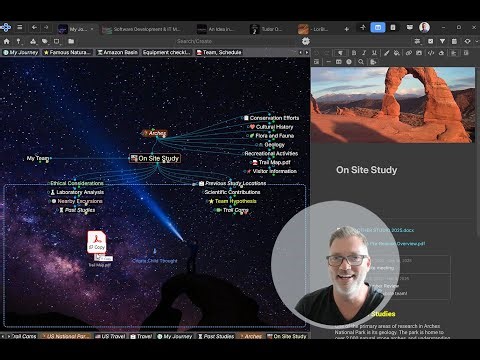Insert code block in notes toolbar
The image size is (480, 360).
(431, 53)
